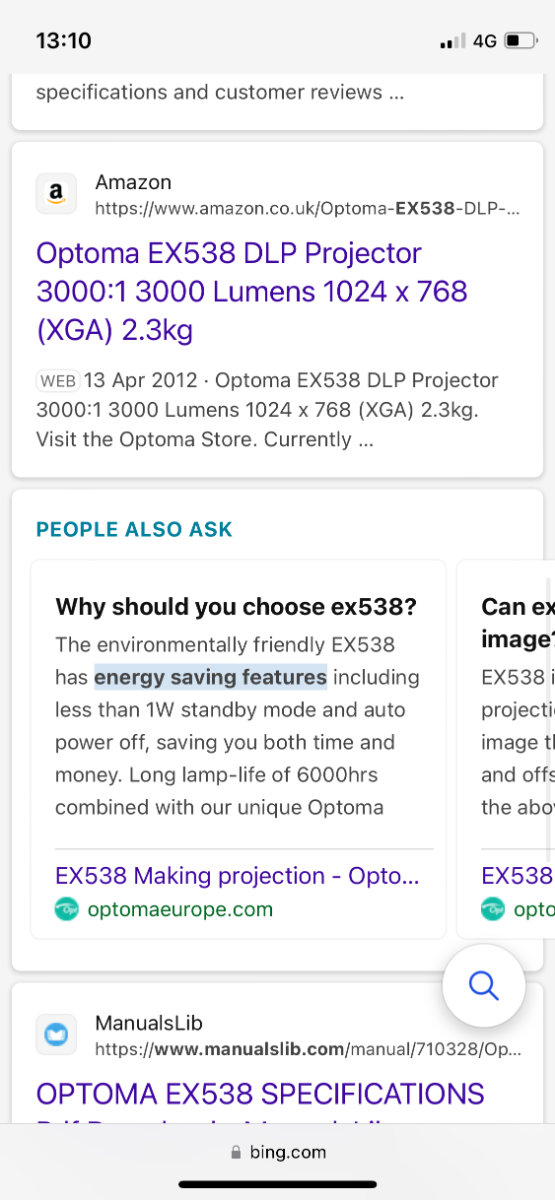The height and width of the screenshot is (1200, 555).
Task: Tap the Amazon URL under site name
Action: point(307,209)
